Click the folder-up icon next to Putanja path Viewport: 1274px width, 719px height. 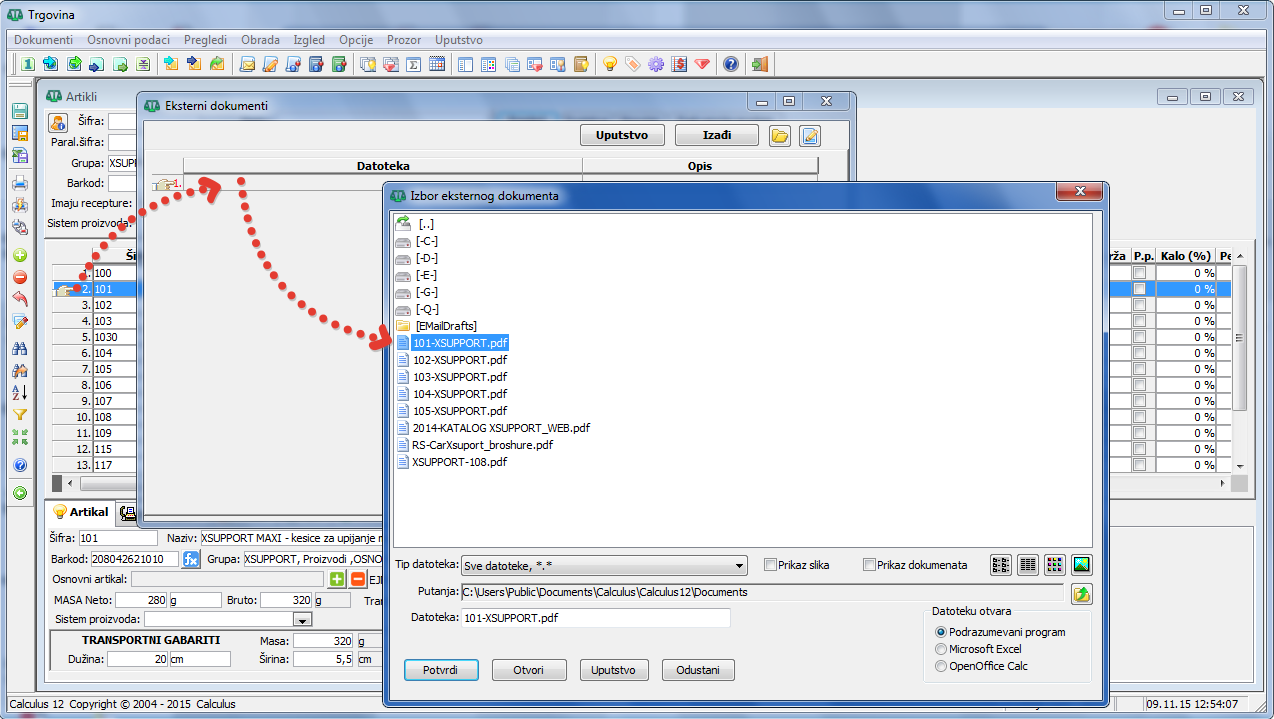[x=1081, y=594]
